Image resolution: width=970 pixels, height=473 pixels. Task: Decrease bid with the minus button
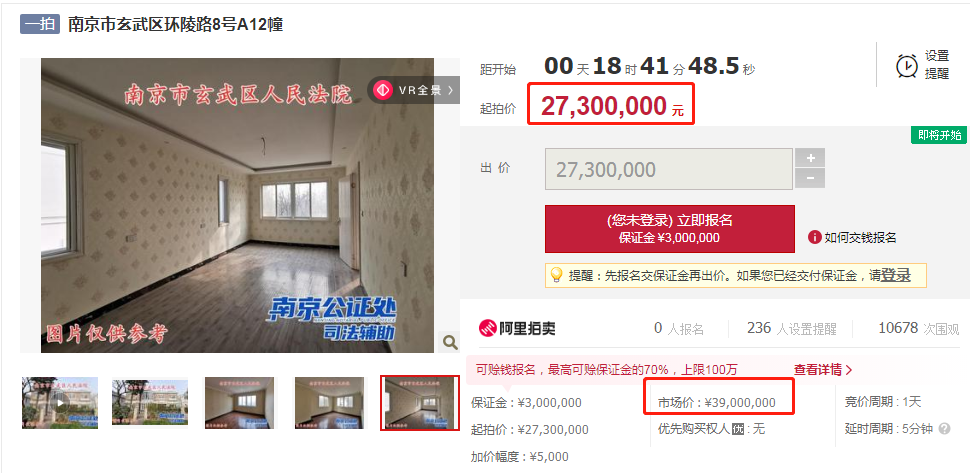810,179
